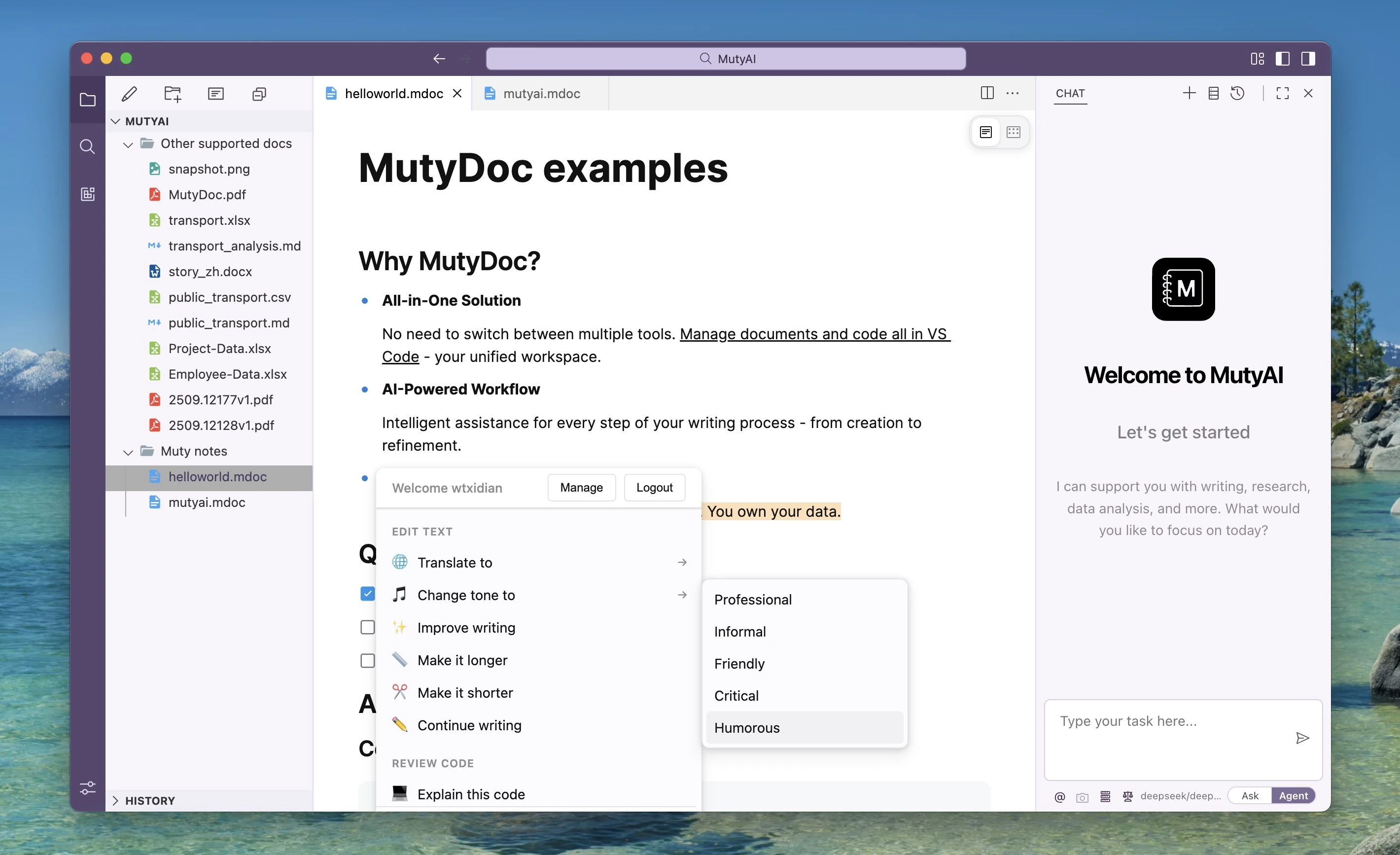Click the split editor icon
This screenshot has height=855, width=1400.
(987, 93)
